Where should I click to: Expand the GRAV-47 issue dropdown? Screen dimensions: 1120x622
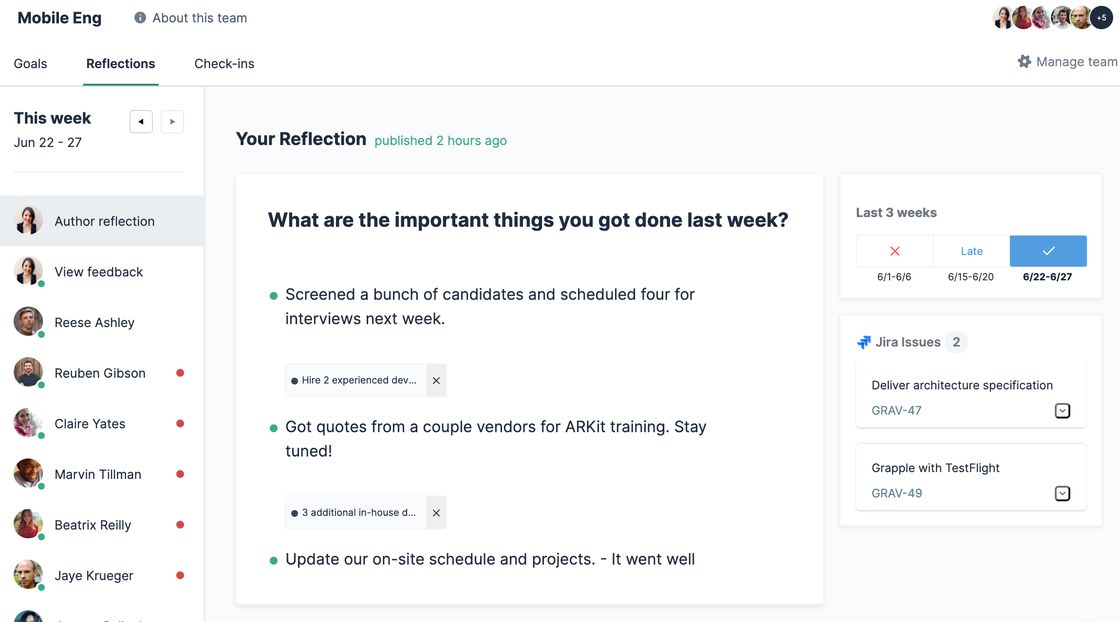1062,411
